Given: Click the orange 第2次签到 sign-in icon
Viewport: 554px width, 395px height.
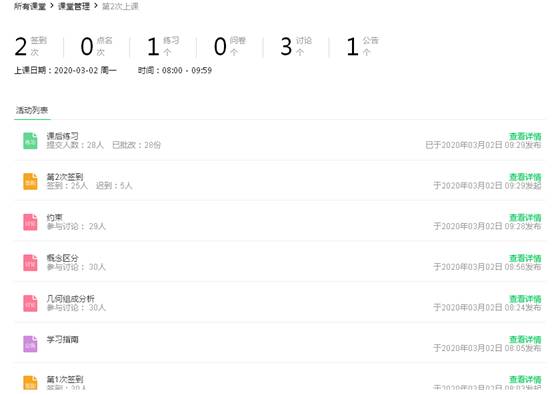Looking at the screenshot, I should (x=30, y=181).
